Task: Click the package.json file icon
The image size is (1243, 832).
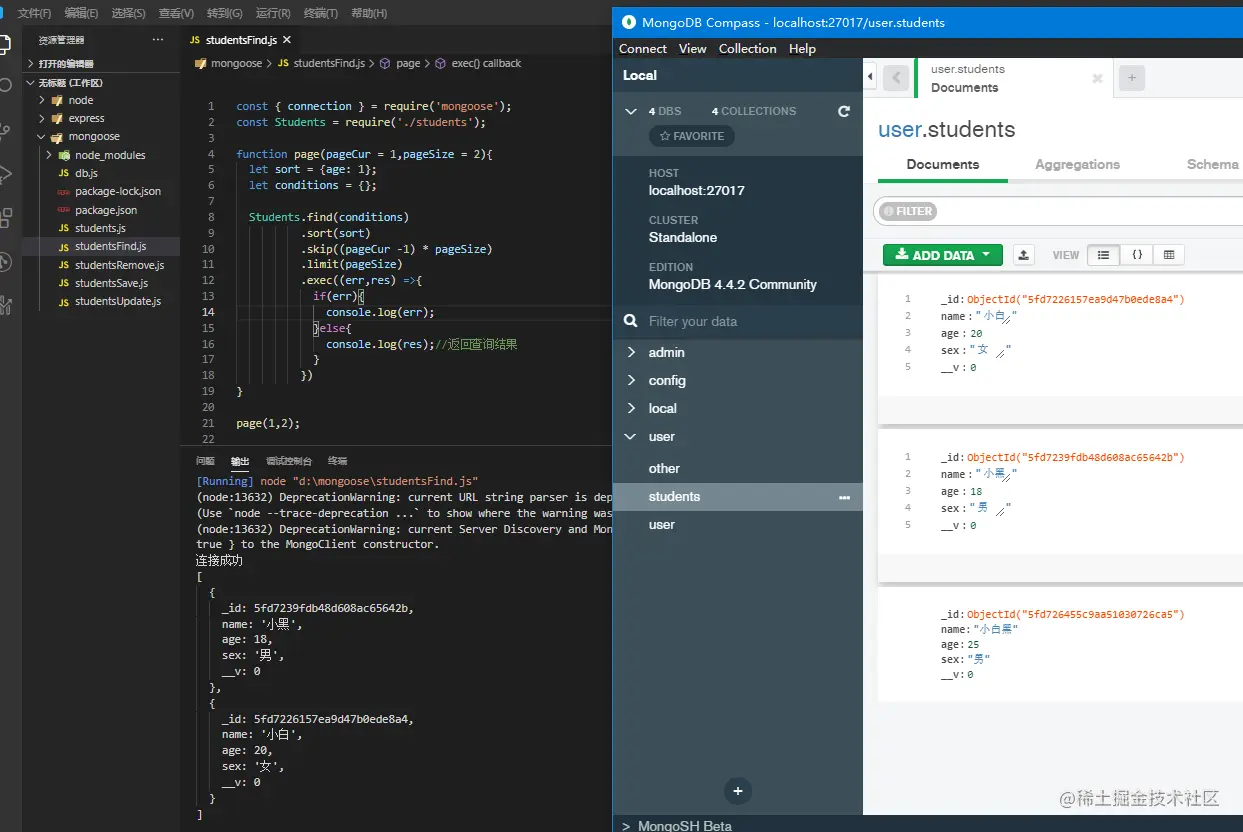Action: pyautogui.click(x=64, y=210)
